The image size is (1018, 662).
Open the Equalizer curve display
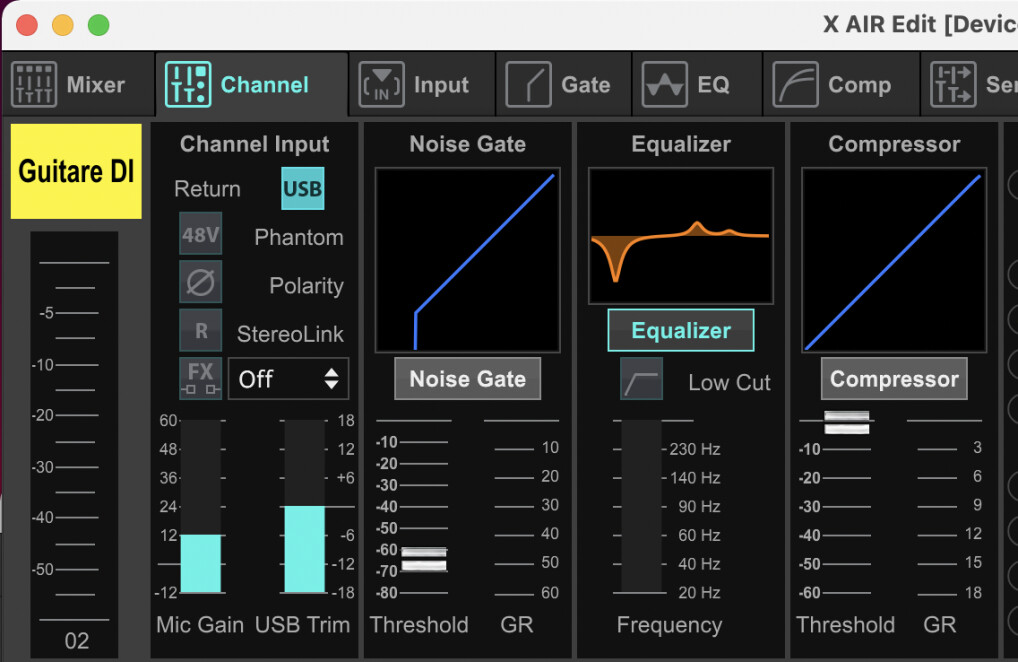681,236
